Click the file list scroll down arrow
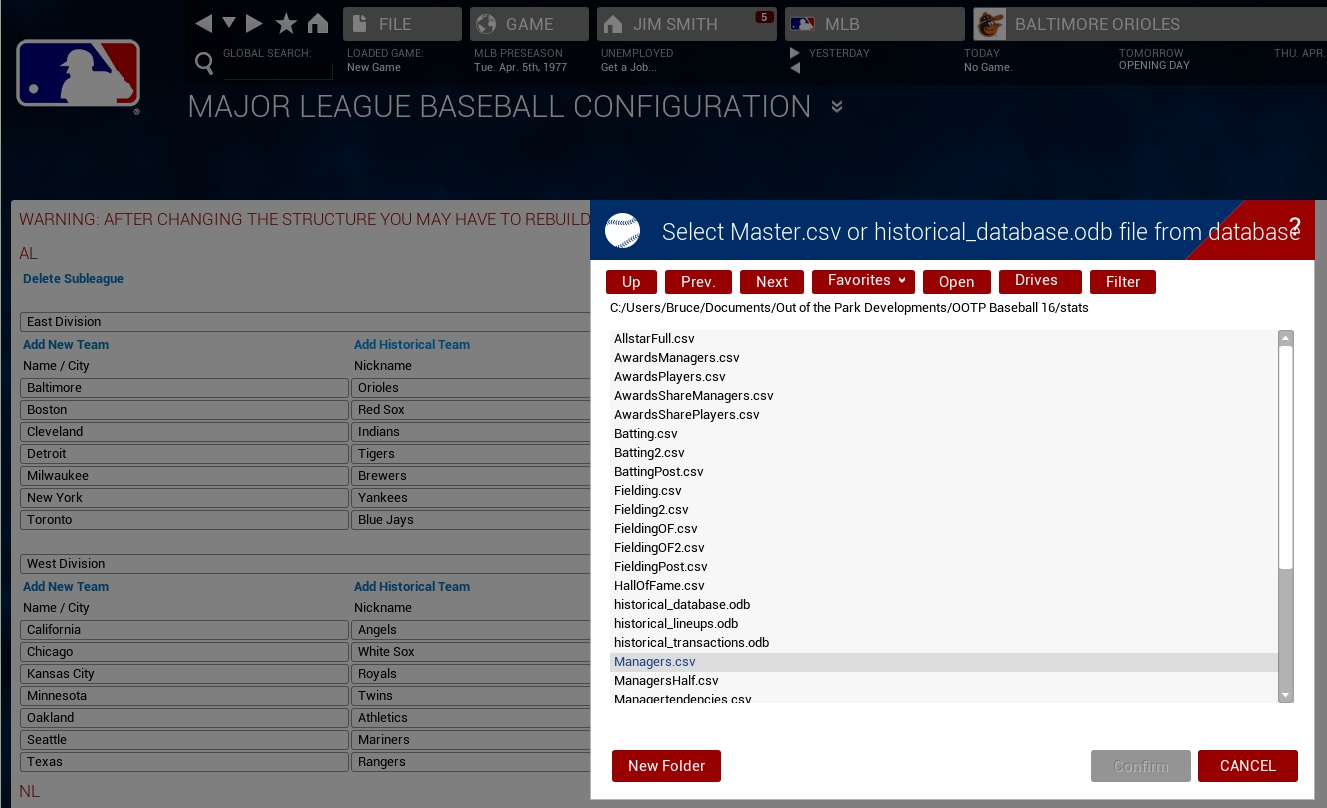1327x808 pixels. point(1286,695)
